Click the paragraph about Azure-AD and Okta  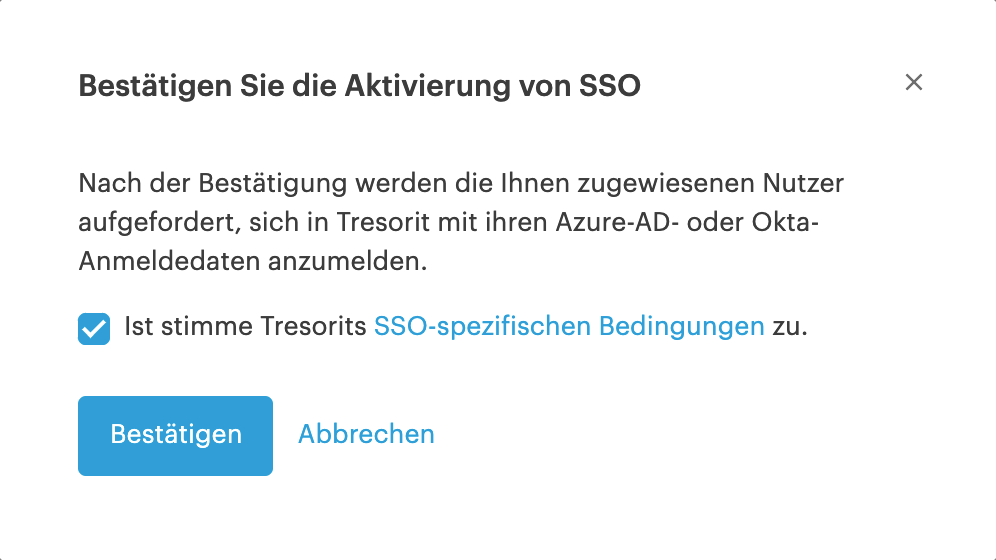461,222
